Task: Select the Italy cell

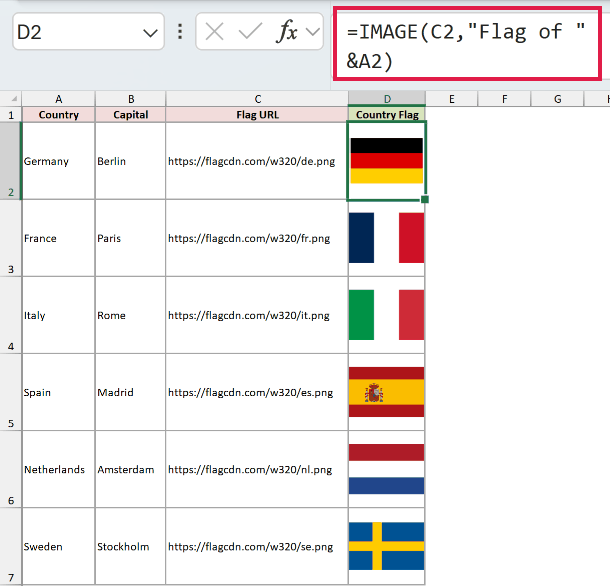Action: (58, 315)
